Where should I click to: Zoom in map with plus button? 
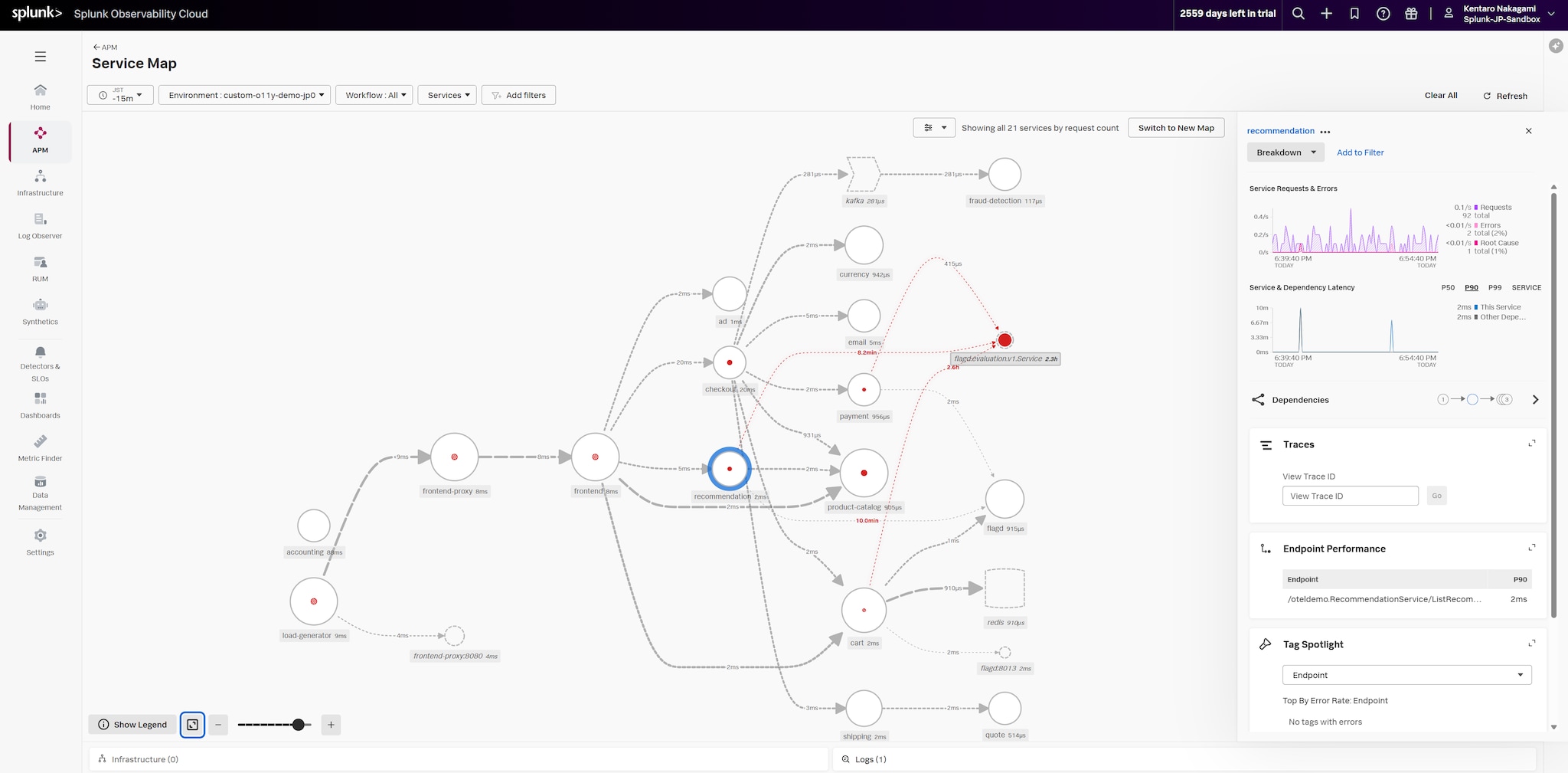pyautogui.click(x=331, y=725)
